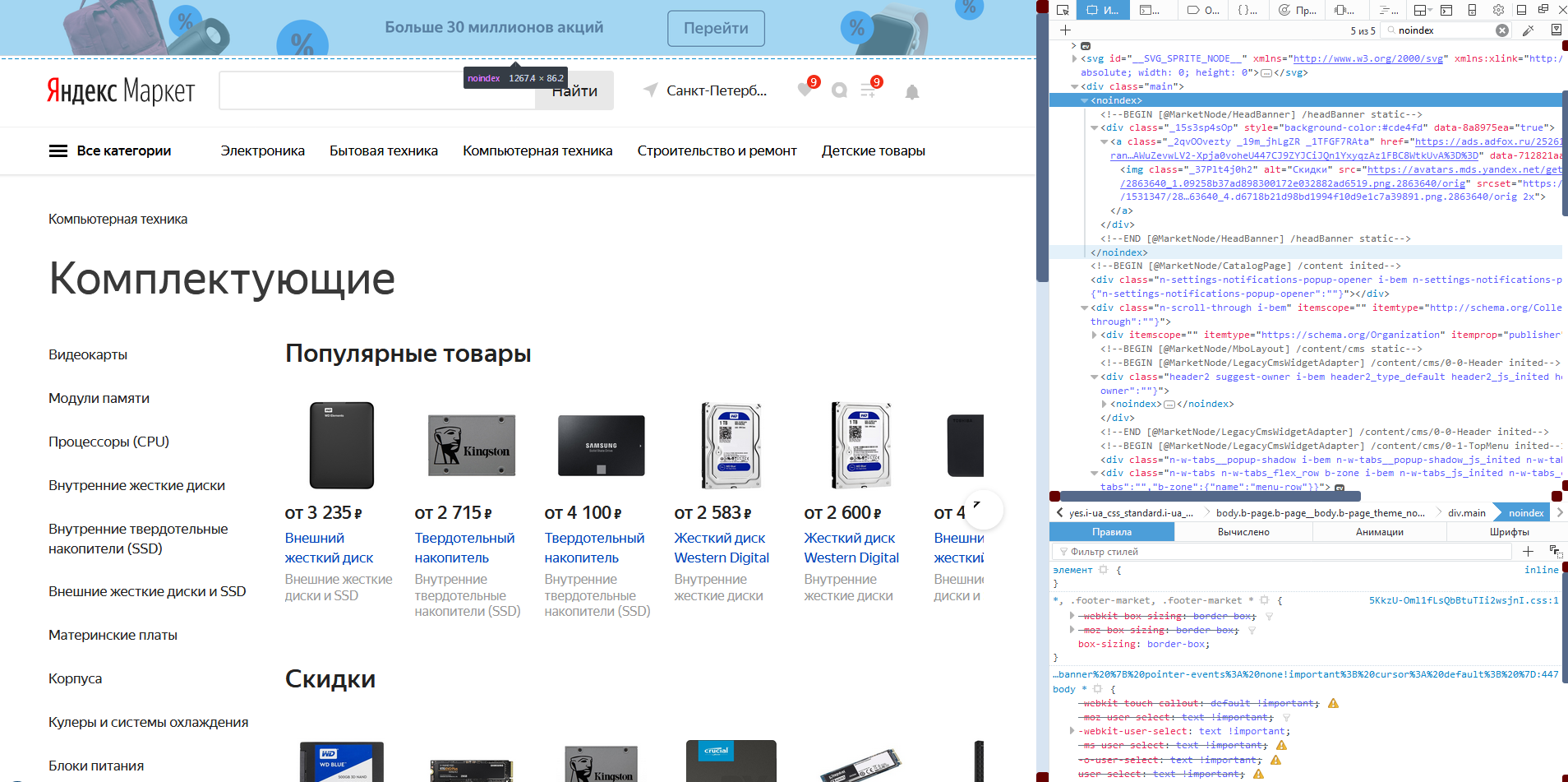
Task: Open favorites heart icon
Action: (x=805, y=90)
